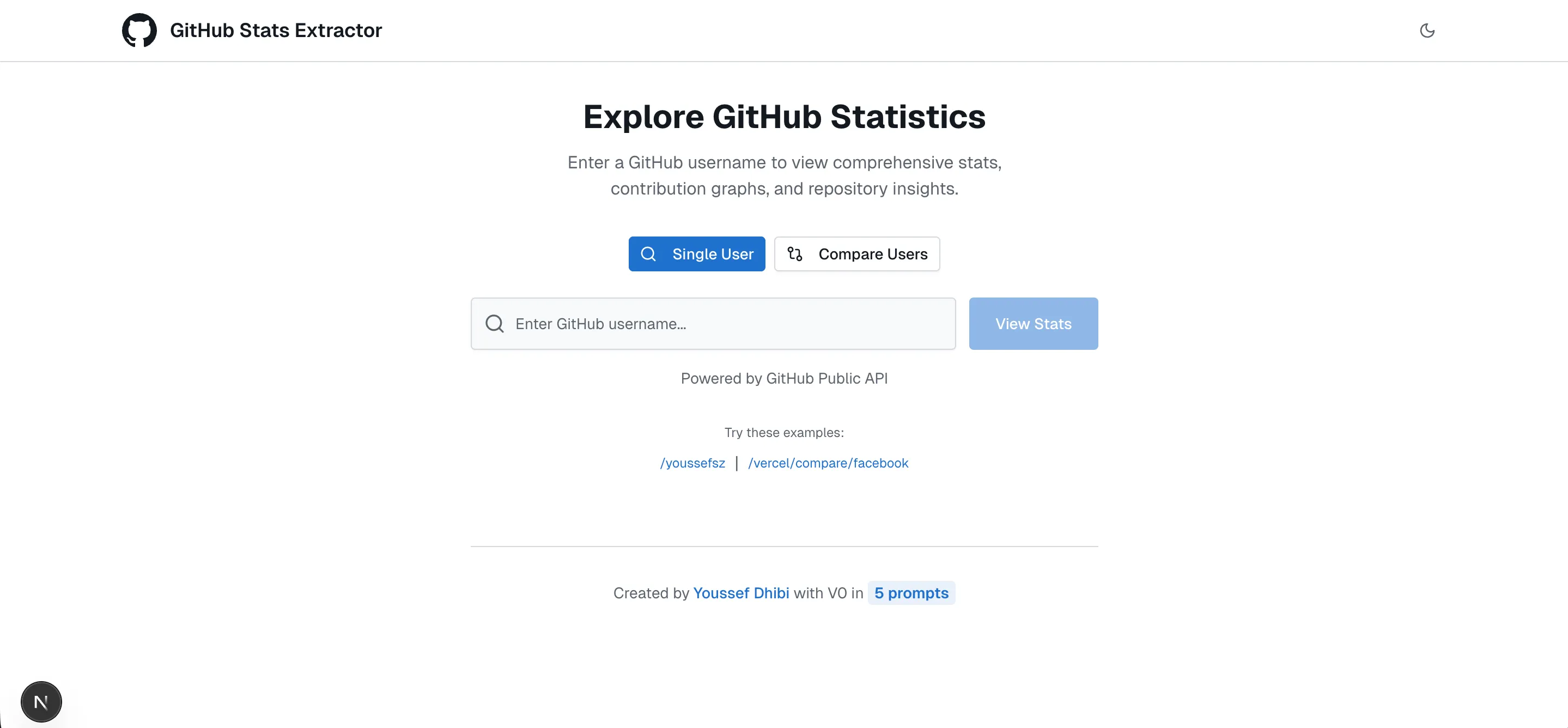Visit Youssef Dhibi's profile link in the footer
Image resolution: width=1568 pixels, height=728 pixels.
pyautogui.click(x=740, y=592)
